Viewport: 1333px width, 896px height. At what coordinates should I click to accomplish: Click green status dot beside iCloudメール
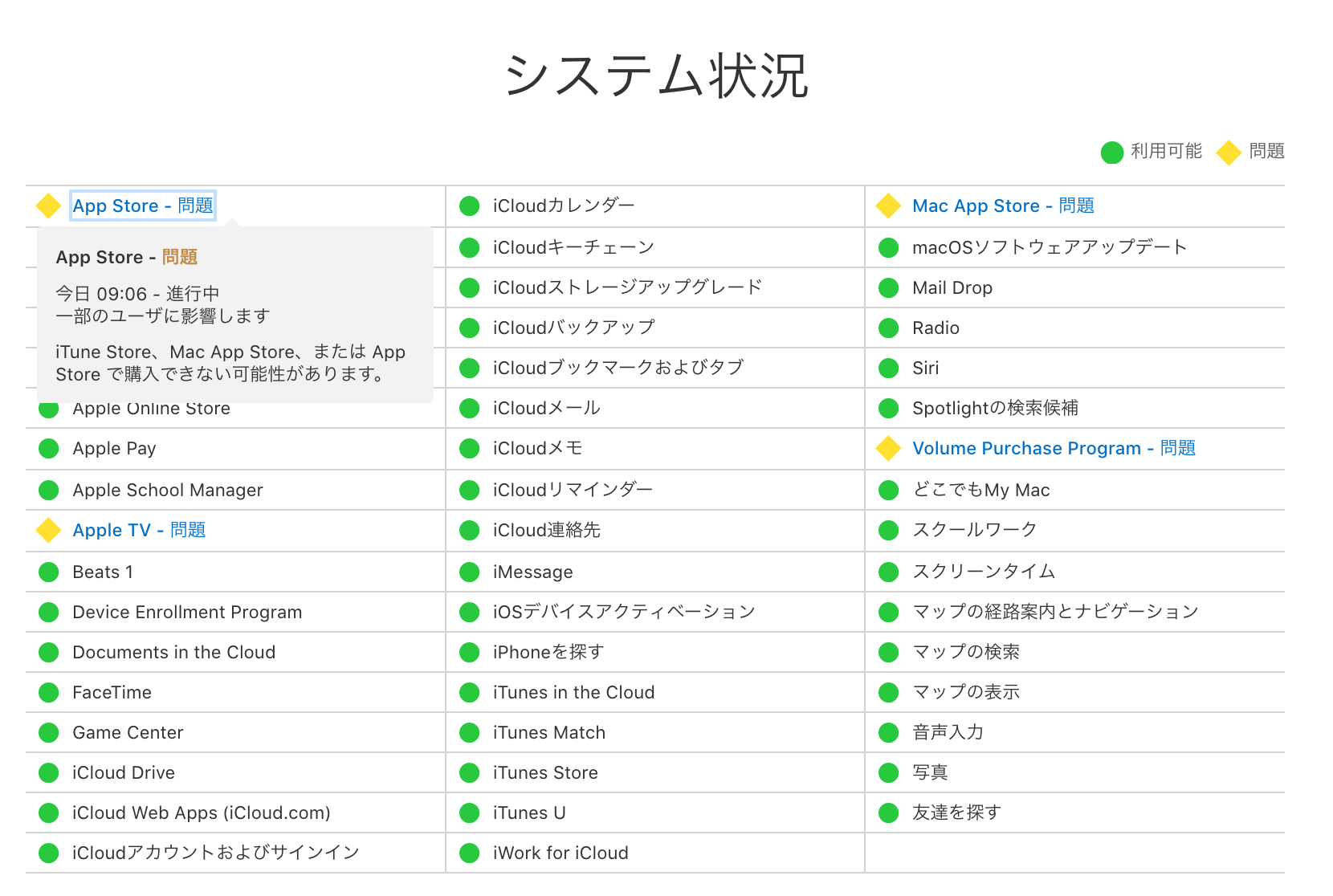click(x=470, y=409)
